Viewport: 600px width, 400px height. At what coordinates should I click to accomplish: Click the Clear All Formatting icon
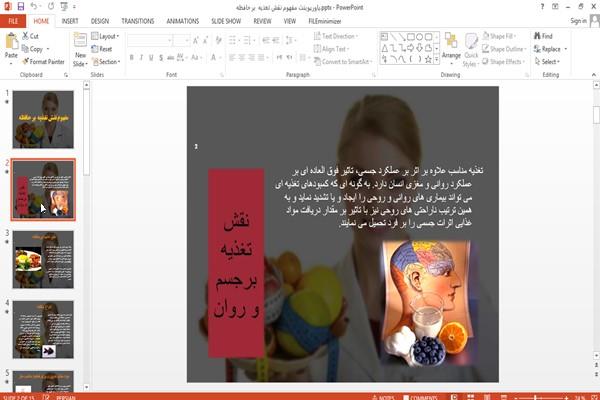218,40
